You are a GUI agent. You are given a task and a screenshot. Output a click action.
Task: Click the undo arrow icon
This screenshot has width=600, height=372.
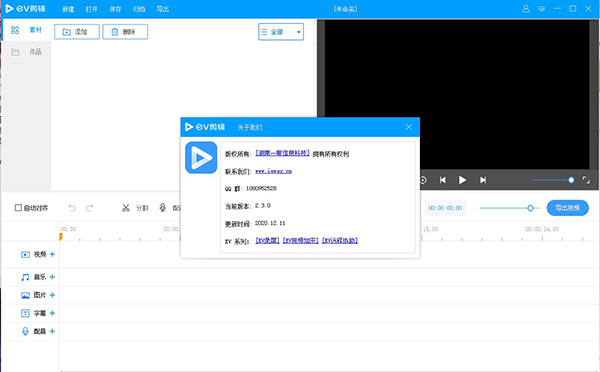click(x=72, y=208)
